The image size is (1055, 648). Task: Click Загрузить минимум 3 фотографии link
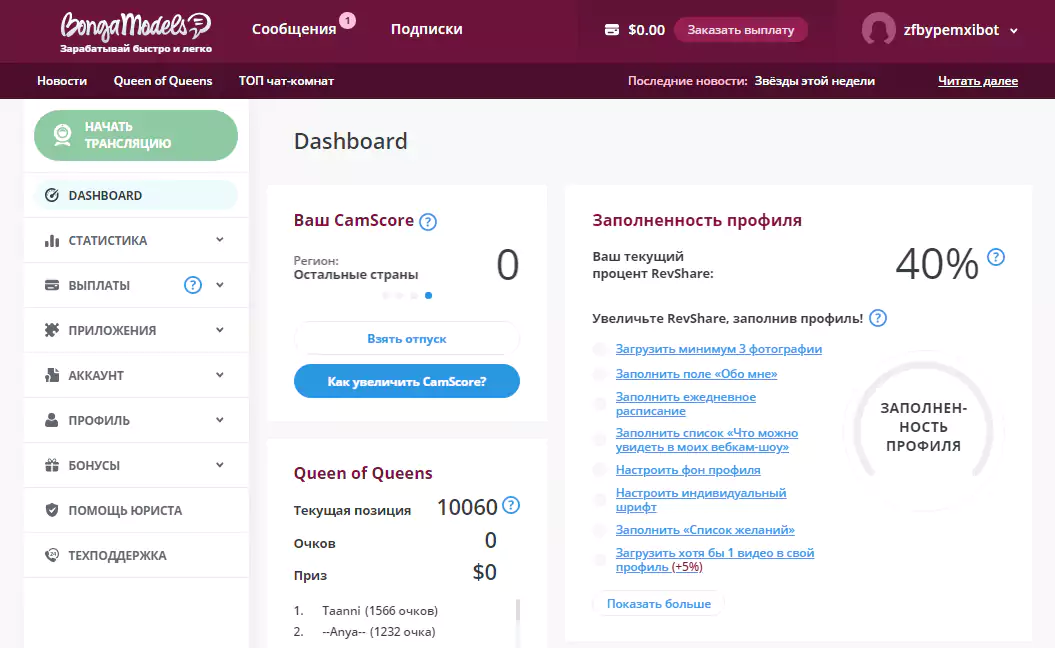click(719, 349)
